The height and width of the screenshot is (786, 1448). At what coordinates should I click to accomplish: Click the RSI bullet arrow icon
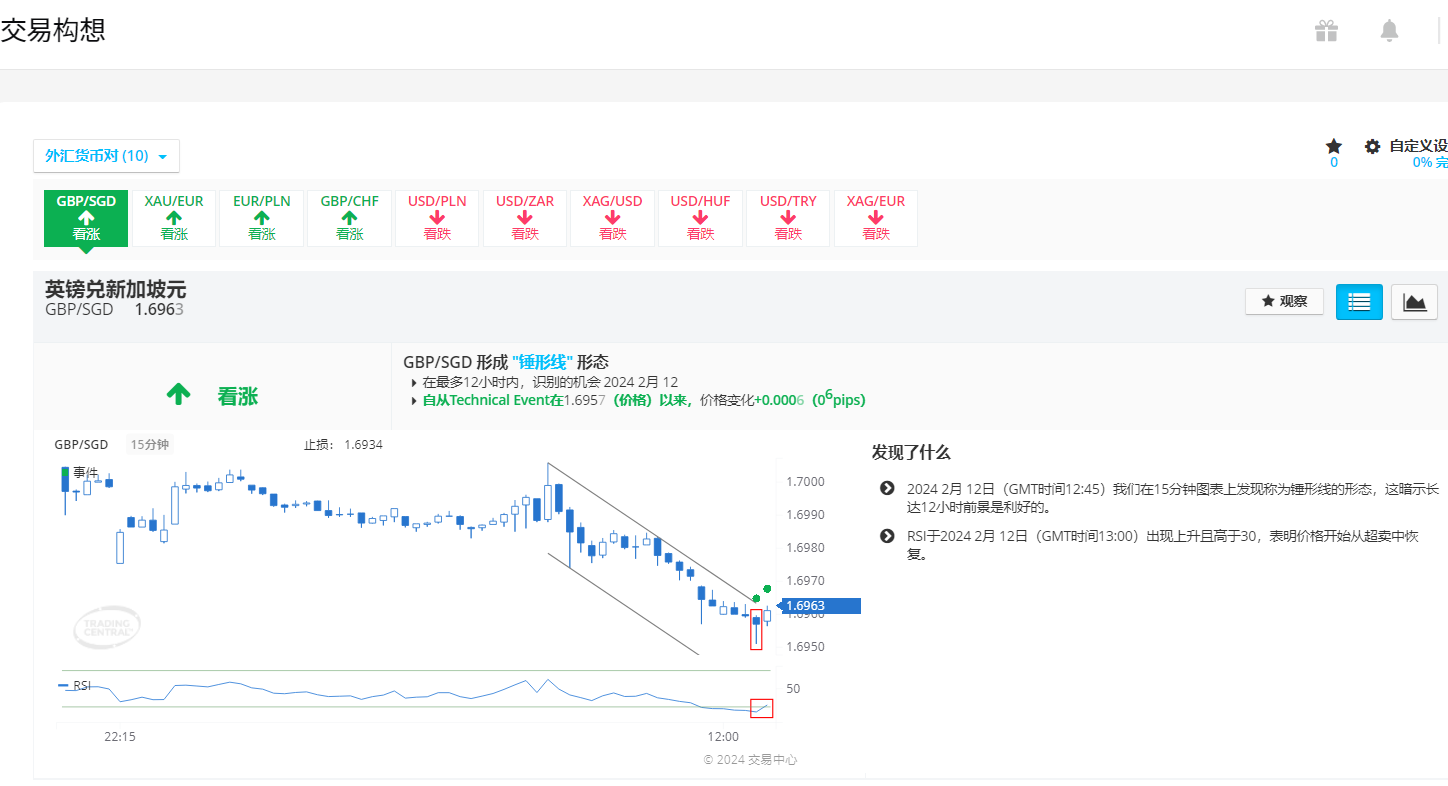tap(886, 536)
